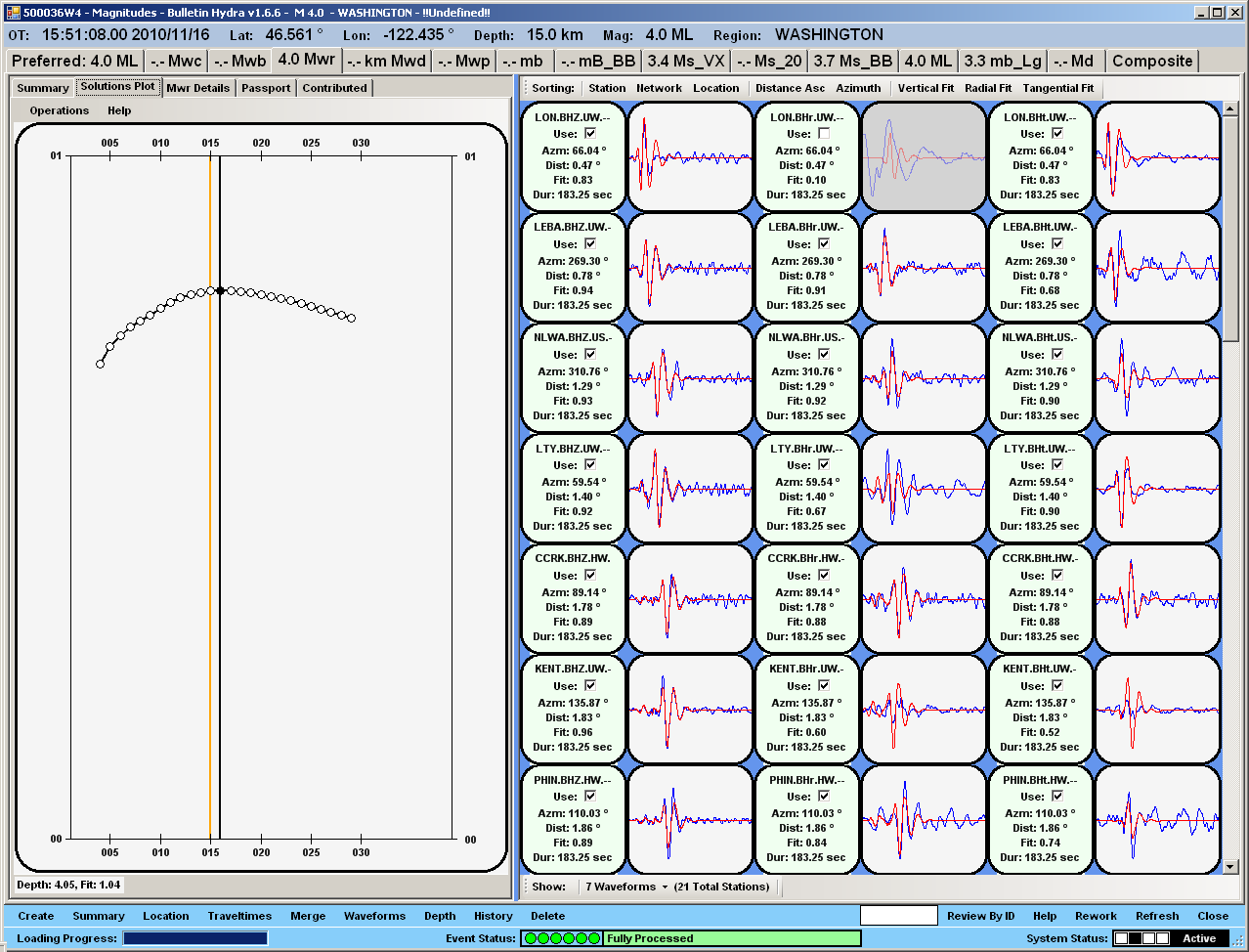Click the Close button in bottom bar

[x=1213, y=916]
